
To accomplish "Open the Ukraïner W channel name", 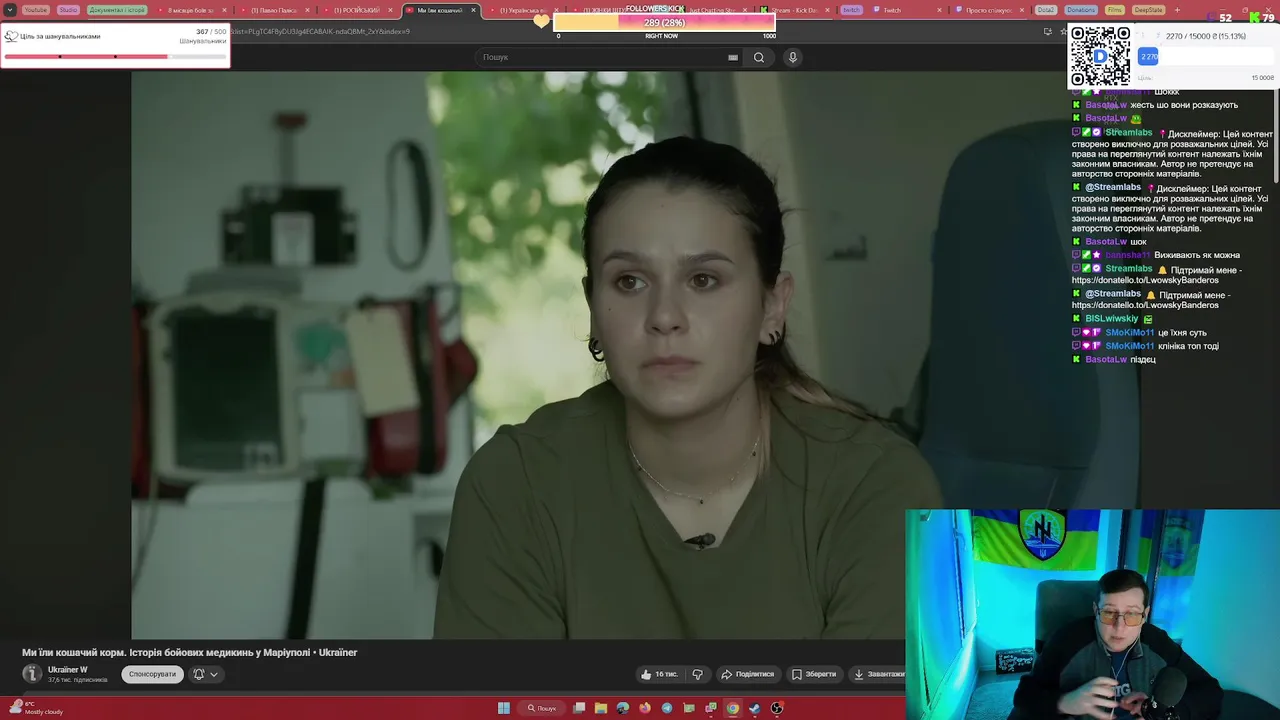I will [x=68, y=670].
